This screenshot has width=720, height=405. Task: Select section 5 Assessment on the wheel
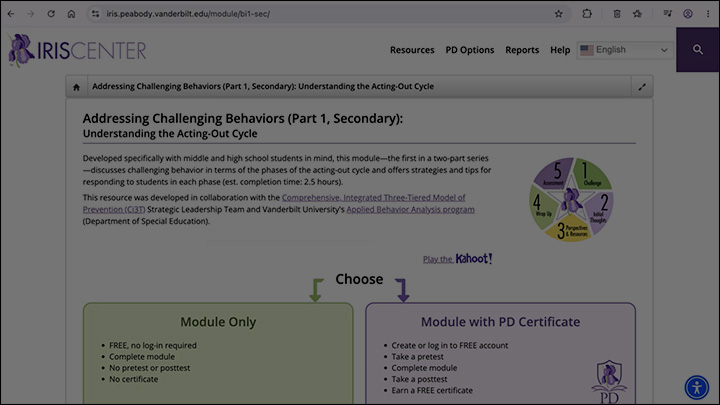tap(555, 174)
